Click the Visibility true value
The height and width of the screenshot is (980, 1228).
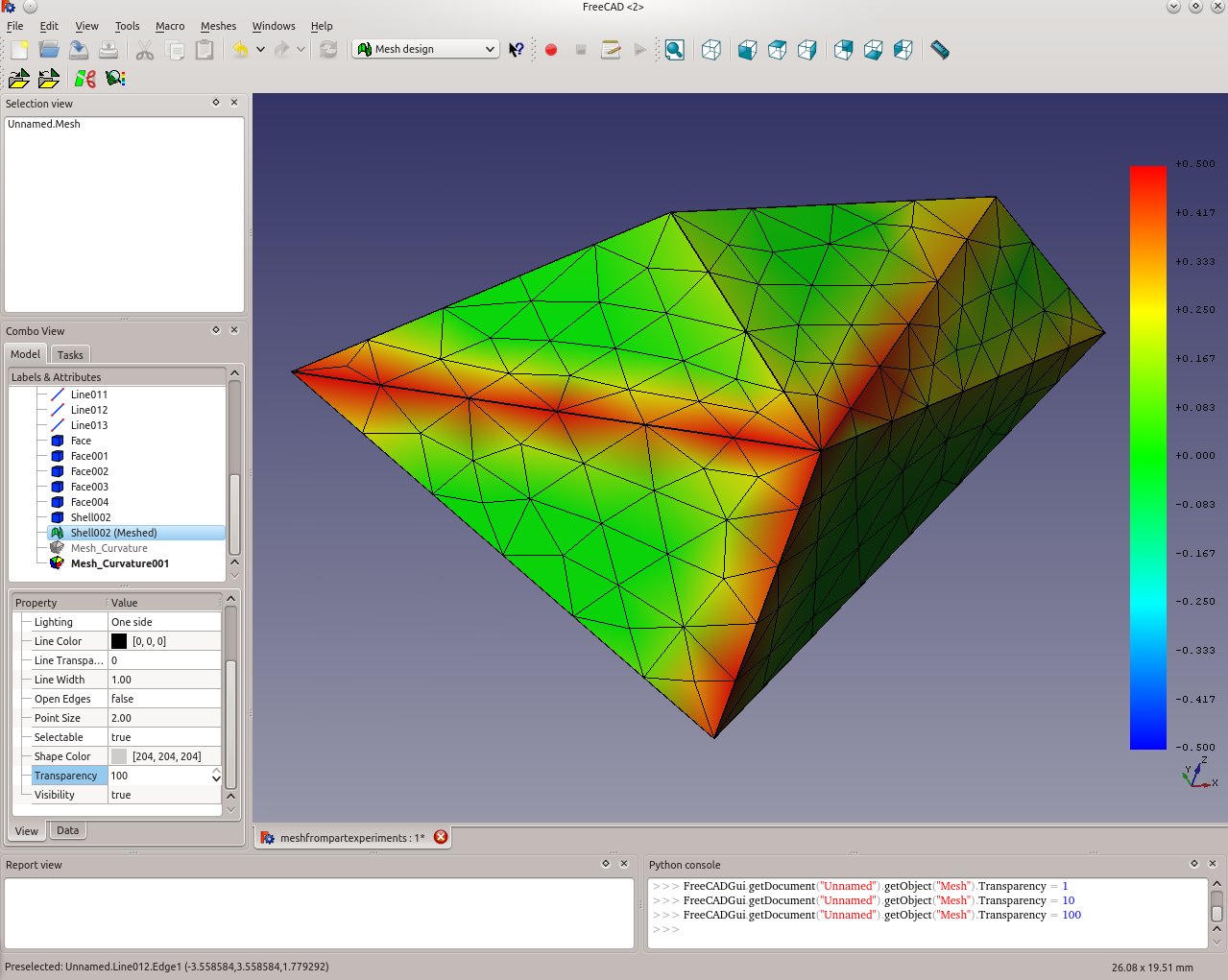[164, 795]
